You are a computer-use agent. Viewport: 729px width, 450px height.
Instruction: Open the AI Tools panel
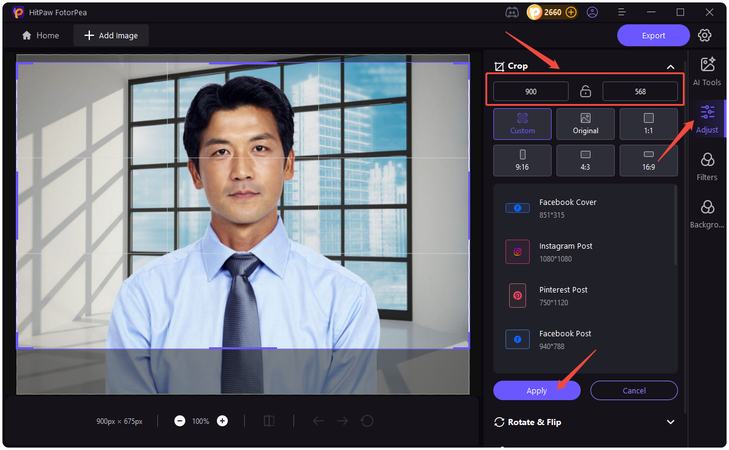pyautogui.click(x=707, y=72)
